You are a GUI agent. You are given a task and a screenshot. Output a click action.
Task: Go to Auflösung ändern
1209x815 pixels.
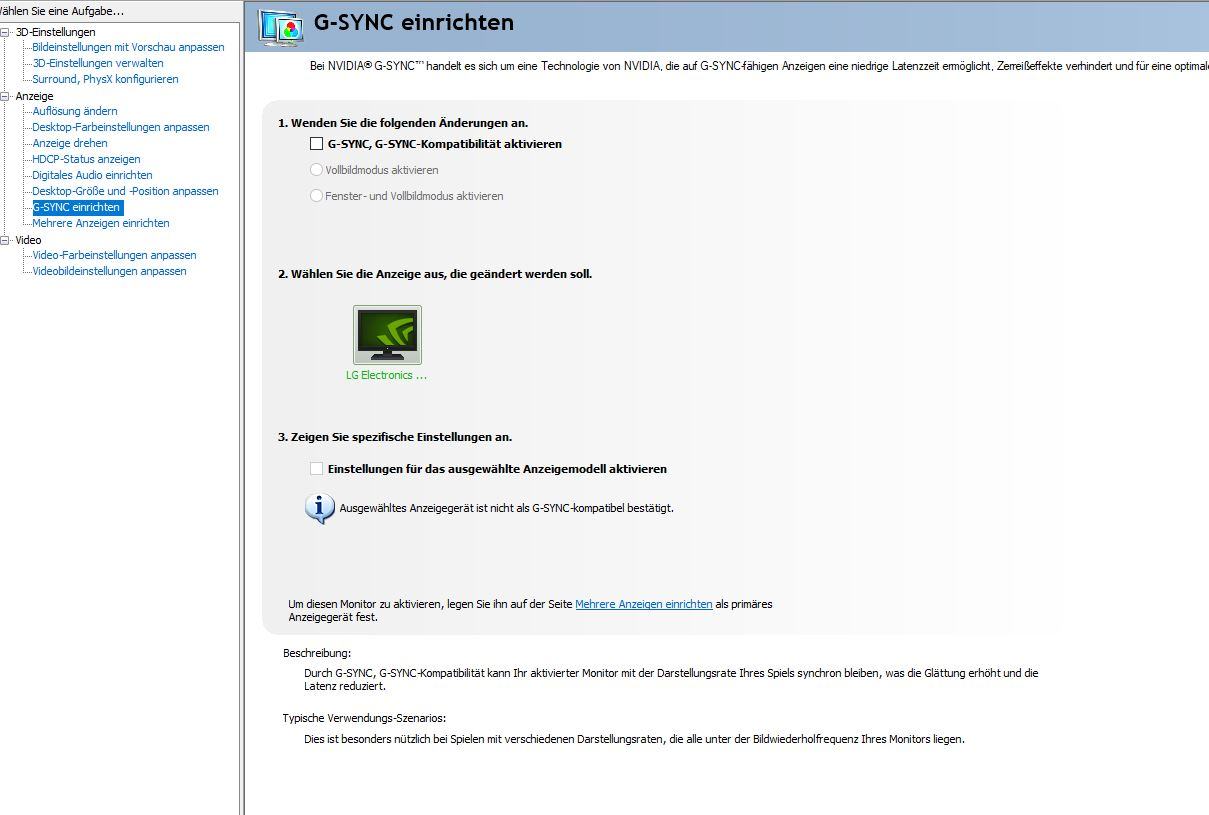pyautogui.click(x=75, y=111)
